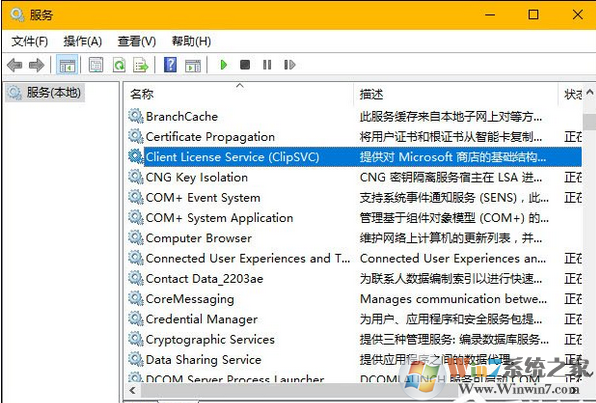Image resolution: width=596 pixels, height=403 pixels.
Task: Open the 操作(A) menu
Action: click(82, 41)
